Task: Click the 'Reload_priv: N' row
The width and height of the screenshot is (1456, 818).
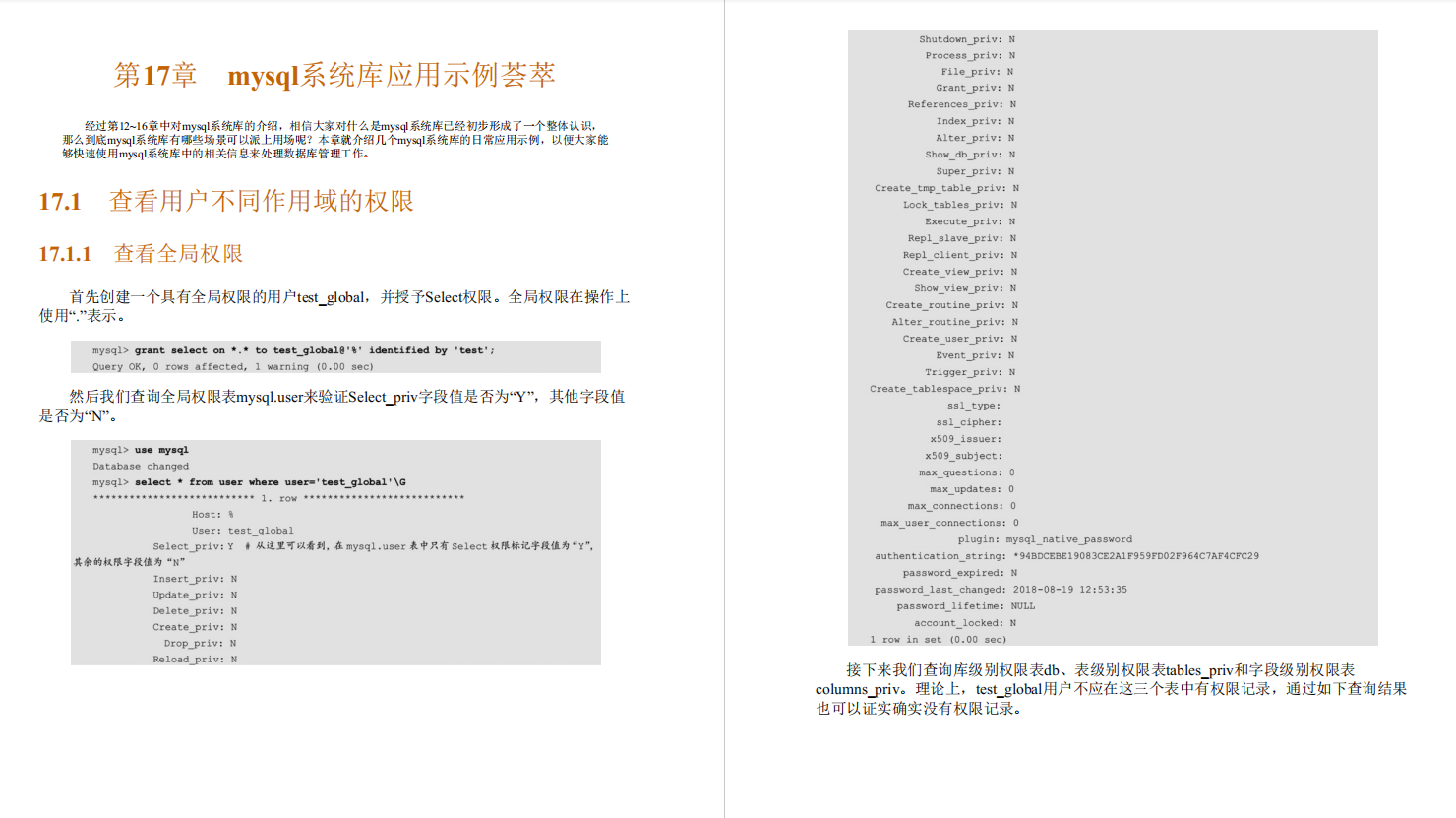Action: point(195,660)
